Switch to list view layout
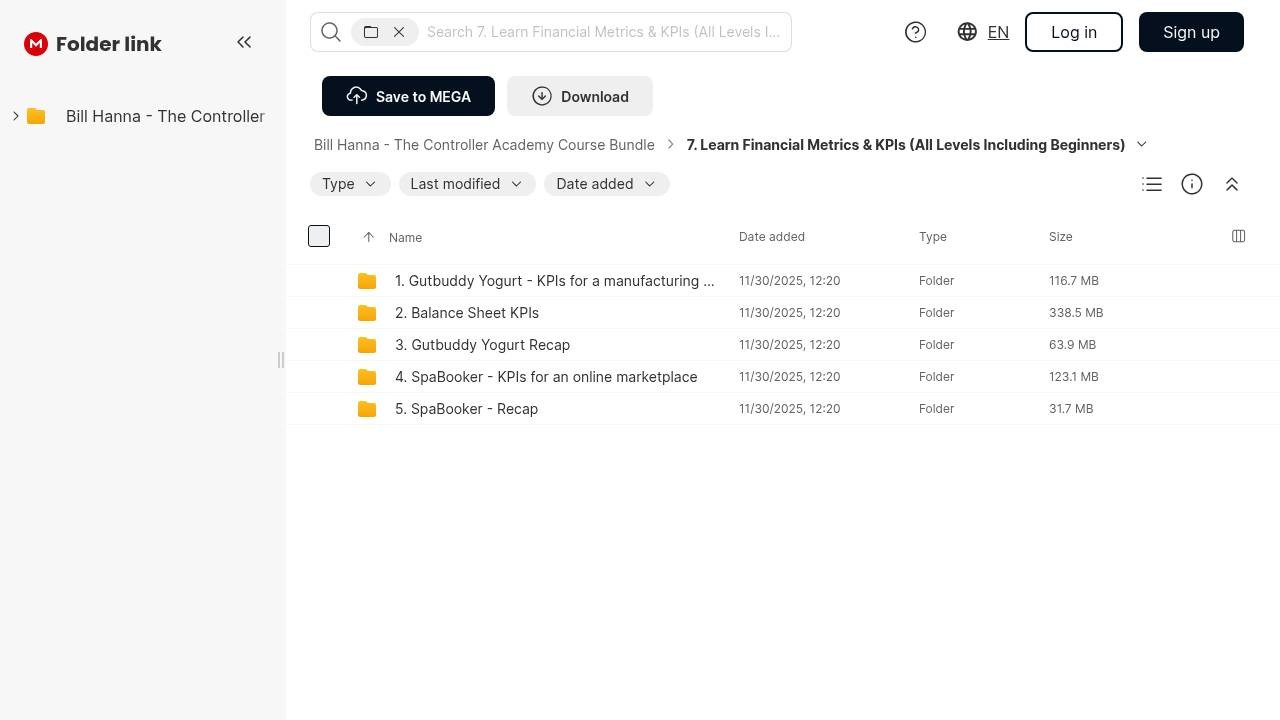Screen dimensions: 1280x720 point(1152,184)
